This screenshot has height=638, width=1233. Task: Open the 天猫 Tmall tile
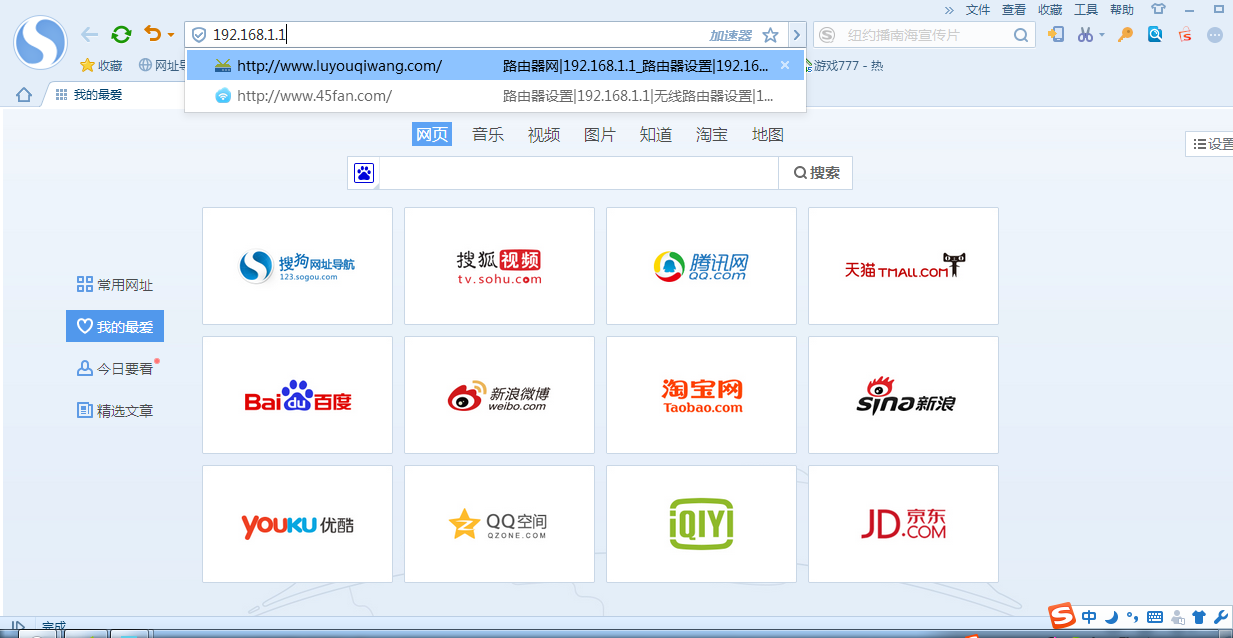pos(903,266)
